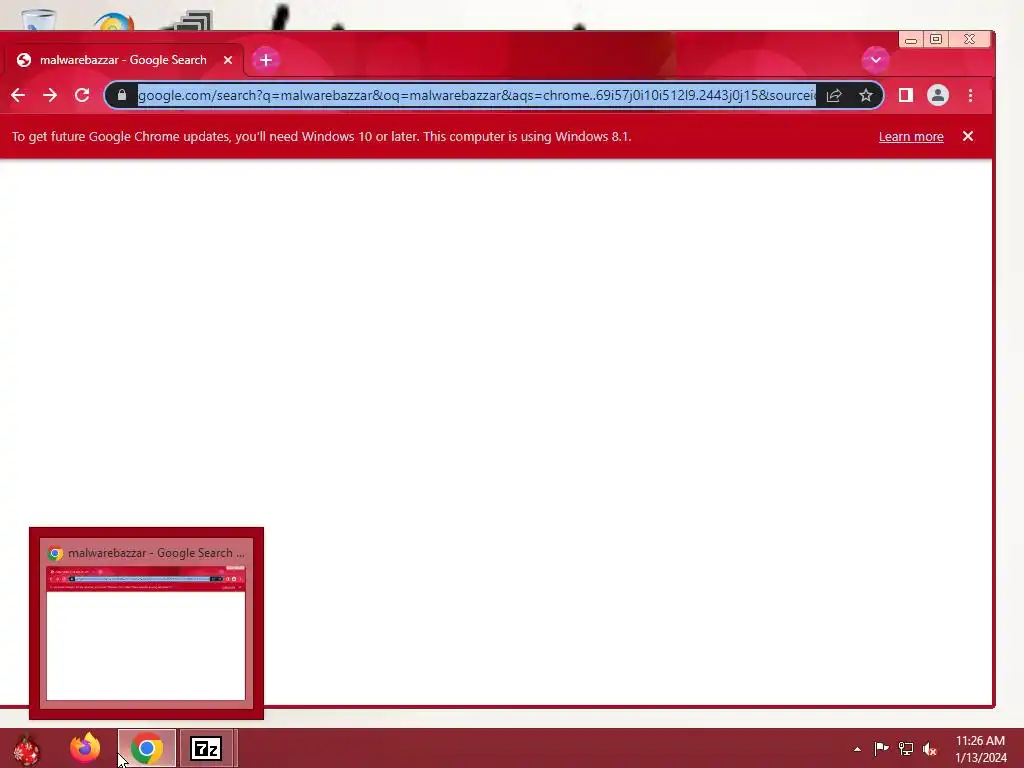Viewport: 1024px width, 768px height.
Task: Close the Chrome window
Action: pos(970,40)
